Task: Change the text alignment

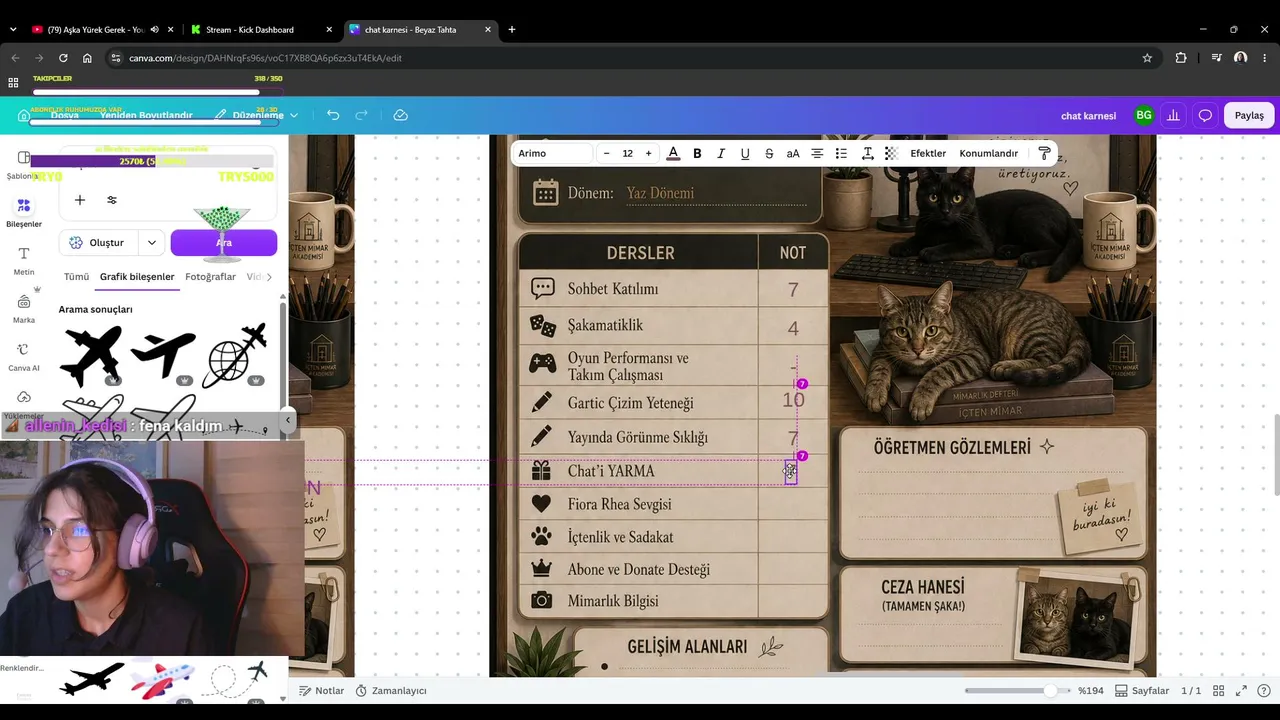Action: pyautogui.click(x=817, y=153)
